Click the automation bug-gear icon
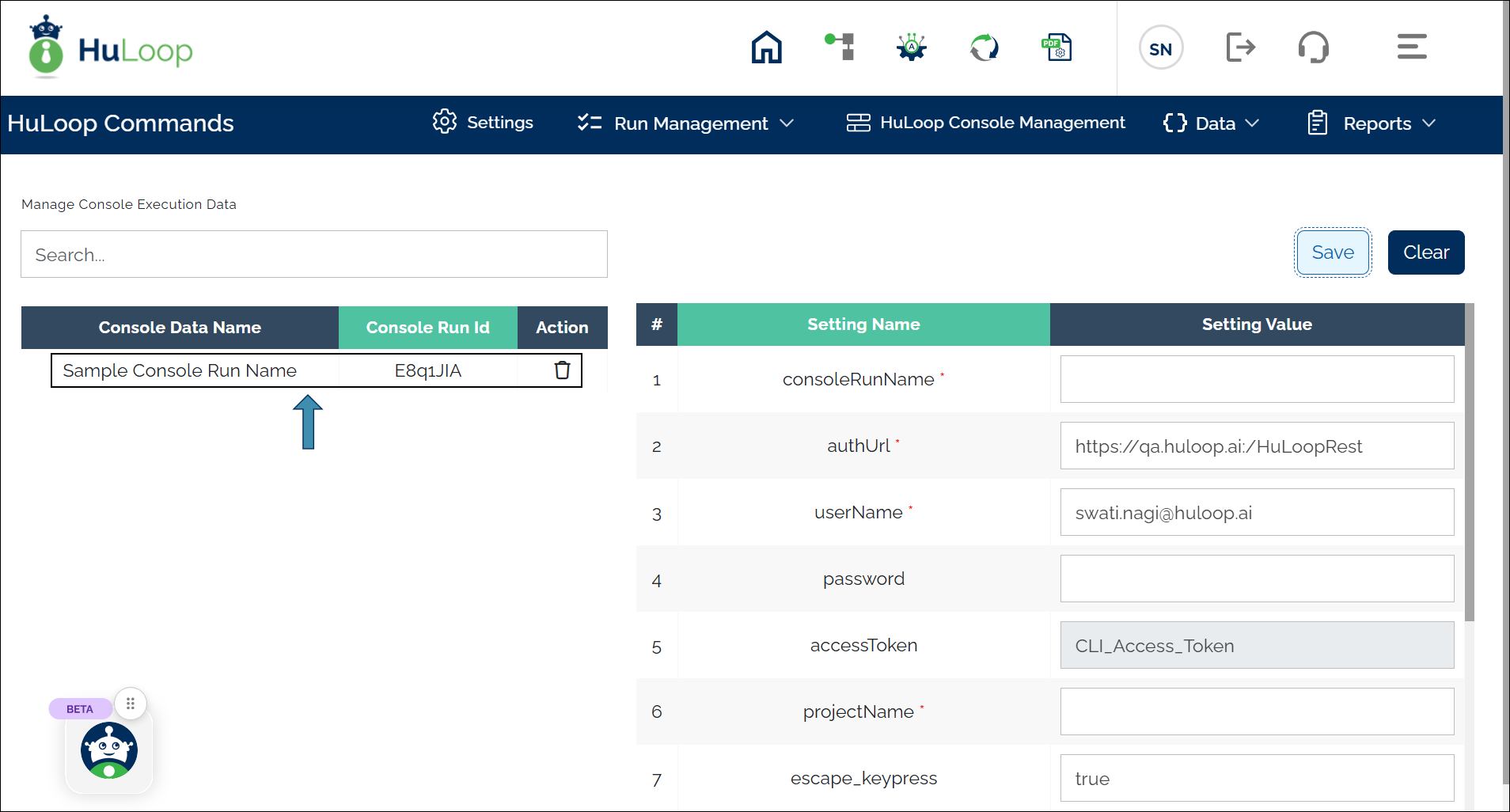This screenshot has height=812, width=1510. [912, 47]
